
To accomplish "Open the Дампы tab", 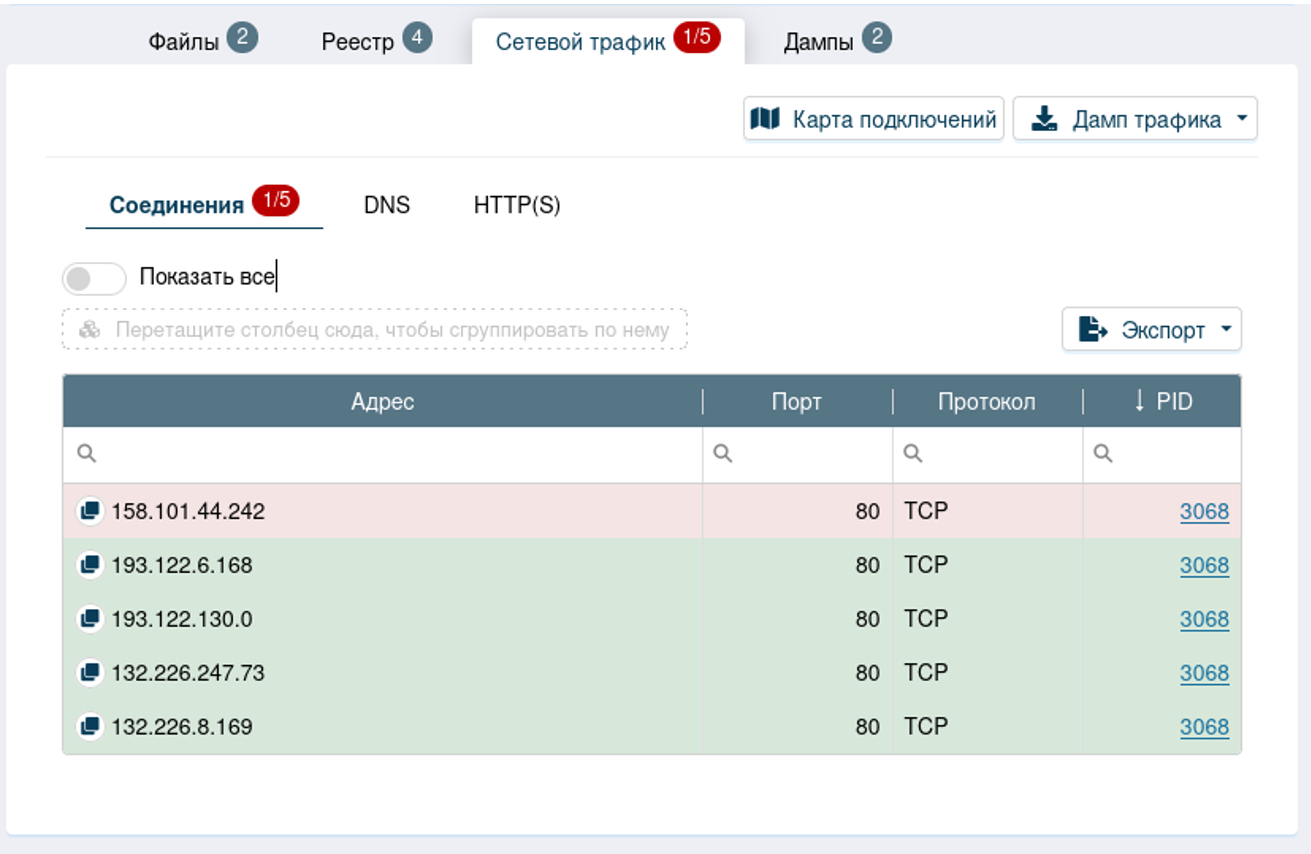I will 819,42.
